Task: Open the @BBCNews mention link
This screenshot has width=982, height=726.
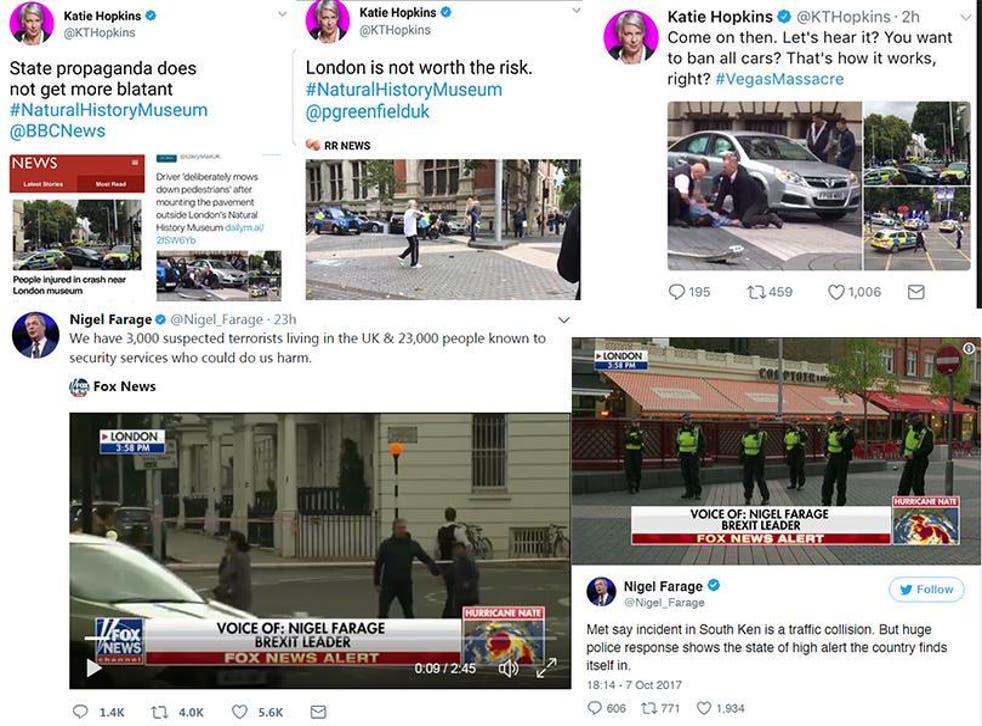Action: [58, 131]
